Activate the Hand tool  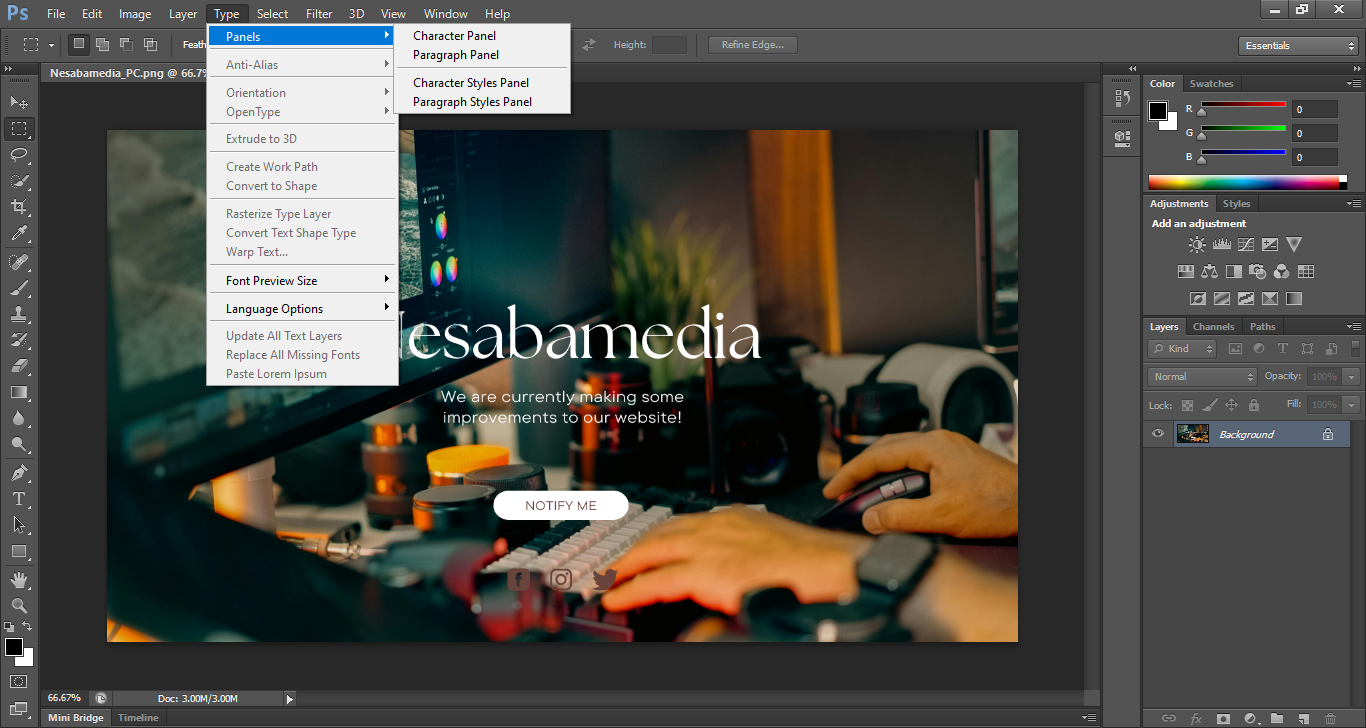click(x=19, y=580)
